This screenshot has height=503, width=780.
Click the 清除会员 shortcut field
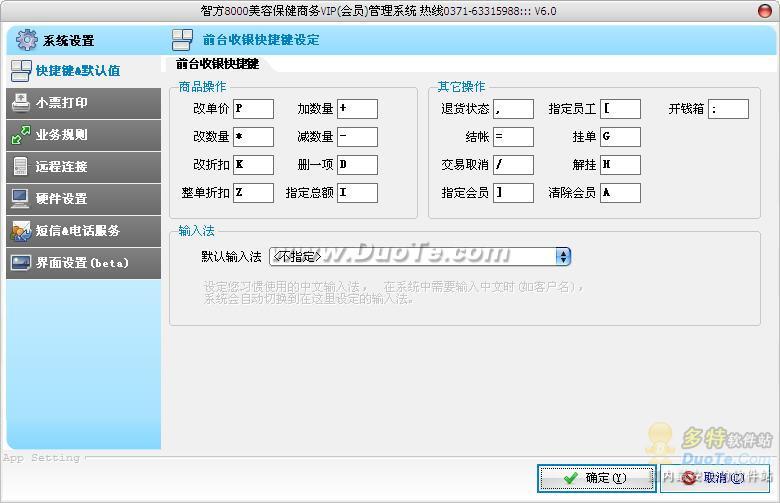(x=620, y=193)
